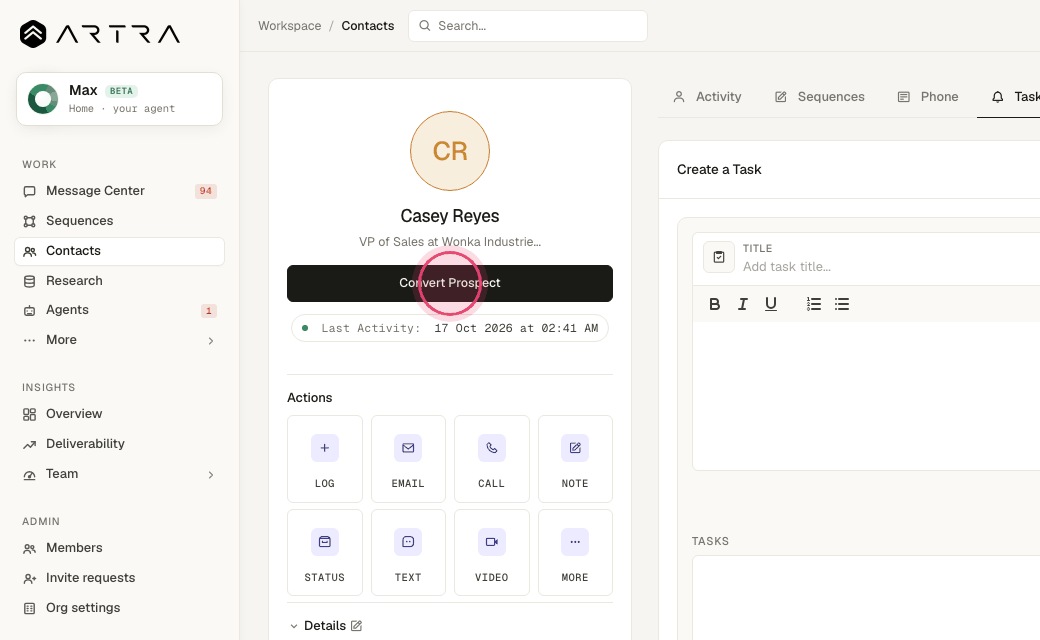This screenshot has width=1040, height=640.
Task: Select Contacts in the sidebar
Action: pyautogui.click(x=119, y=251)
